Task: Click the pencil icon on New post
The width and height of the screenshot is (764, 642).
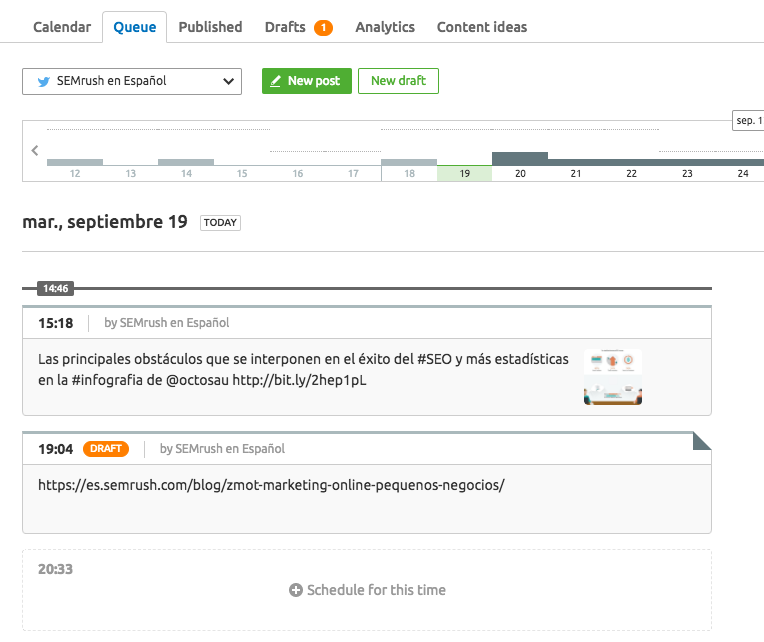Action: (275, 81)
